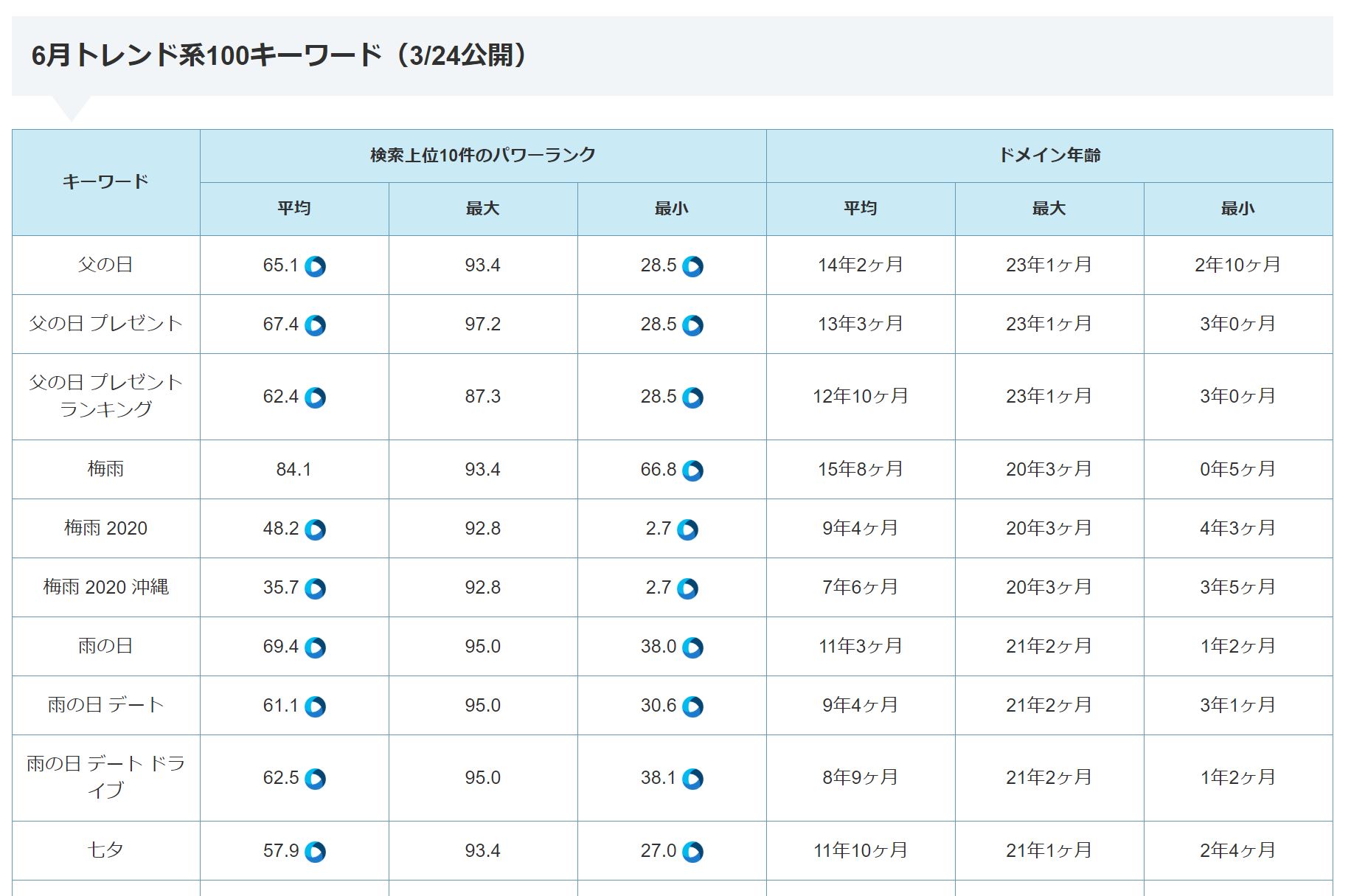1351x896 pixels.
Task: Click the 七夕 domain age average 11年10ヶ月
Action: (x=860, y=850)
